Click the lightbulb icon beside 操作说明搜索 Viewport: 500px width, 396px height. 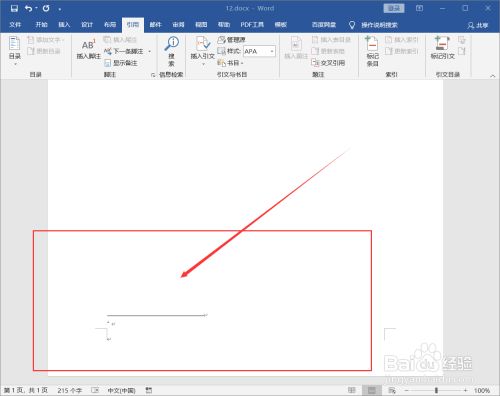[352, 25]
